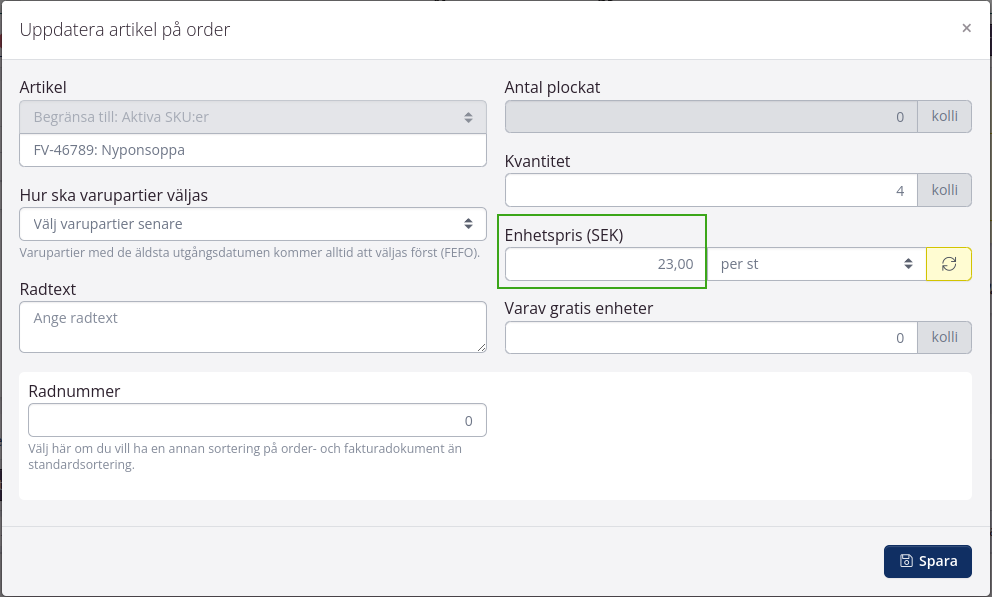Open 'Begränsa till: Aktiva SKU:er' dropdown
The height and width of the screenshot is (597, 992).
pos(253,117)
